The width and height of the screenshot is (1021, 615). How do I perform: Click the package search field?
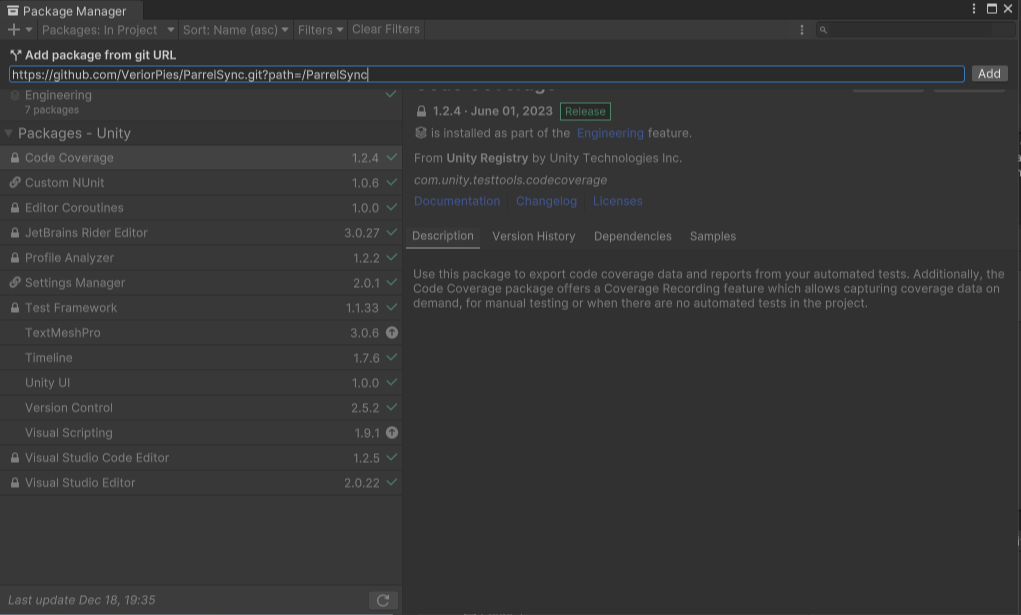[914, 30]
